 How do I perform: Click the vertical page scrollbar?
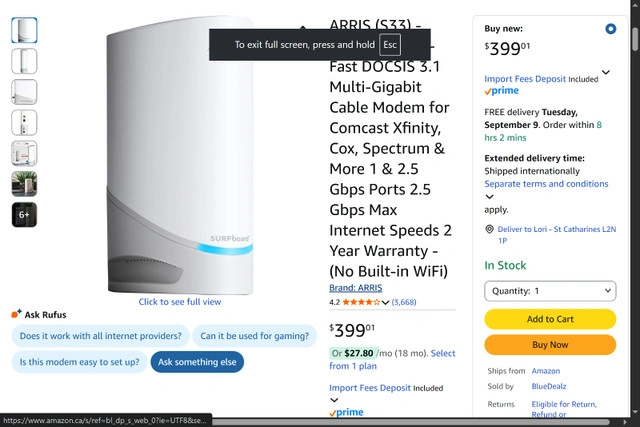[635, 200]
